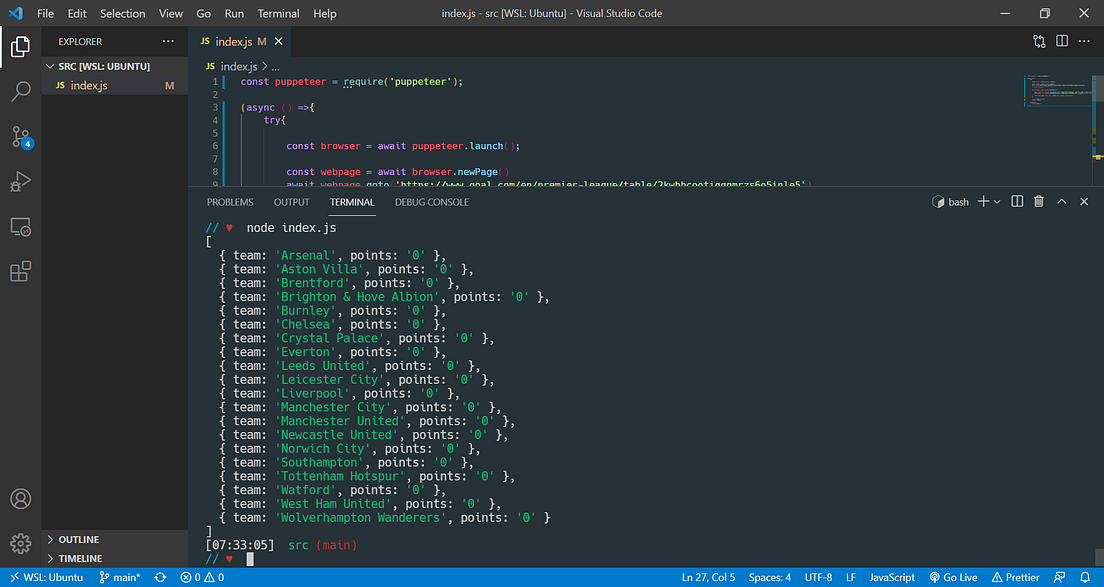Open the Run menu

(x=234, y=13)
